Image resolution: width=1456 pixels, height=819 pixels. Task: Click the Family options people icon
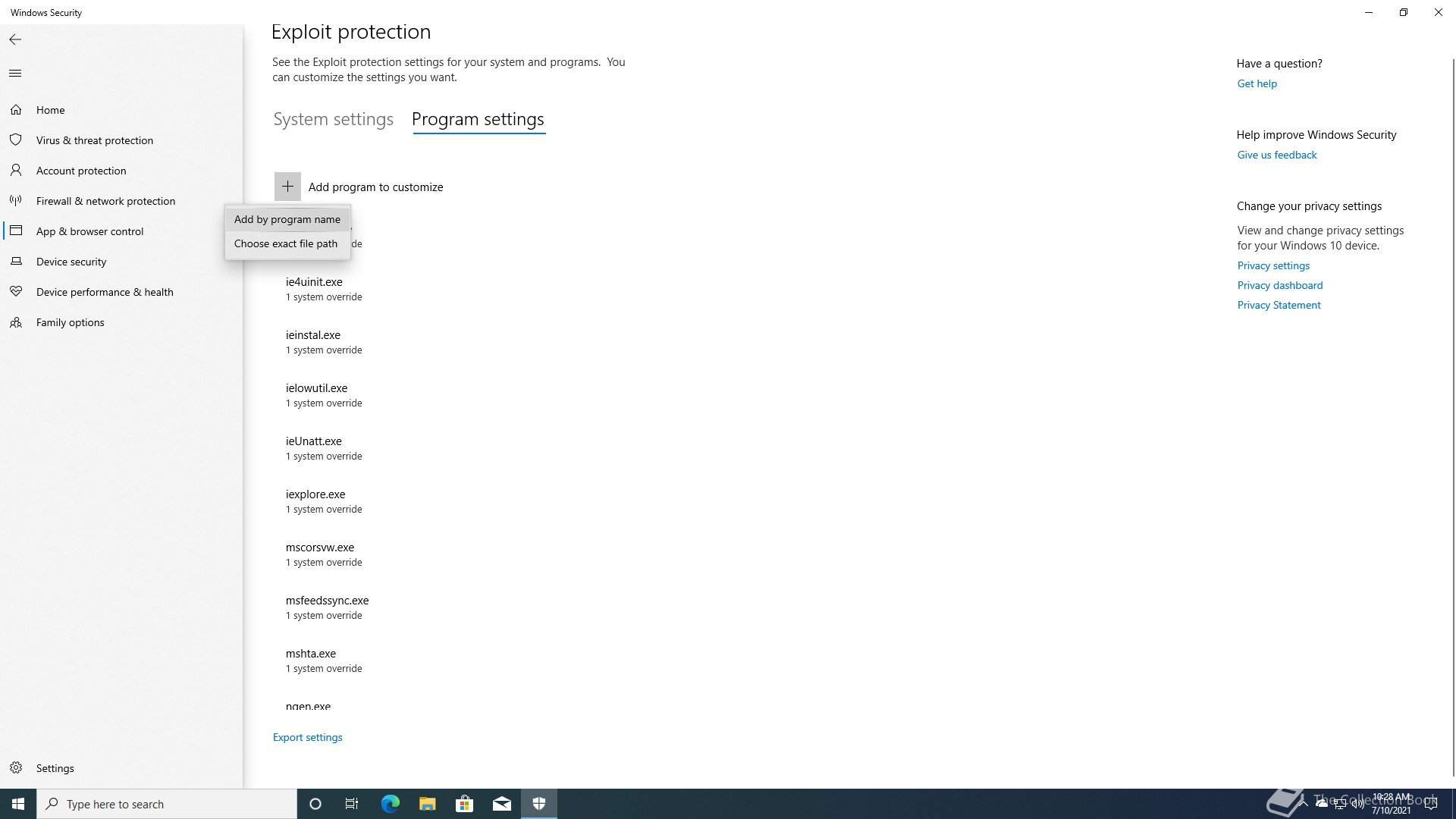15,322
